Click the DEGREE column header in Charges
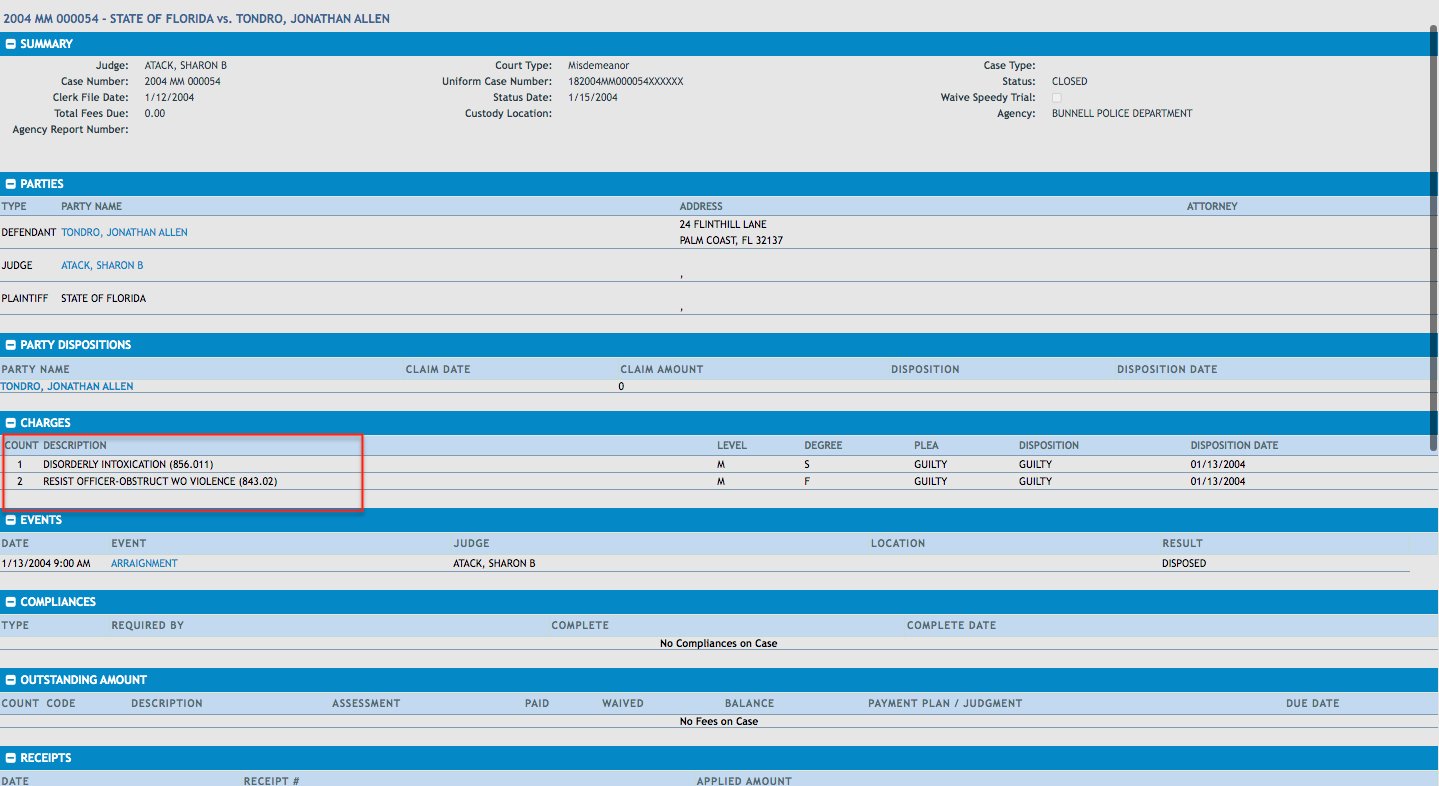Image resolution: width=1439 pixels, height=786 pixels. click(823, 445)
